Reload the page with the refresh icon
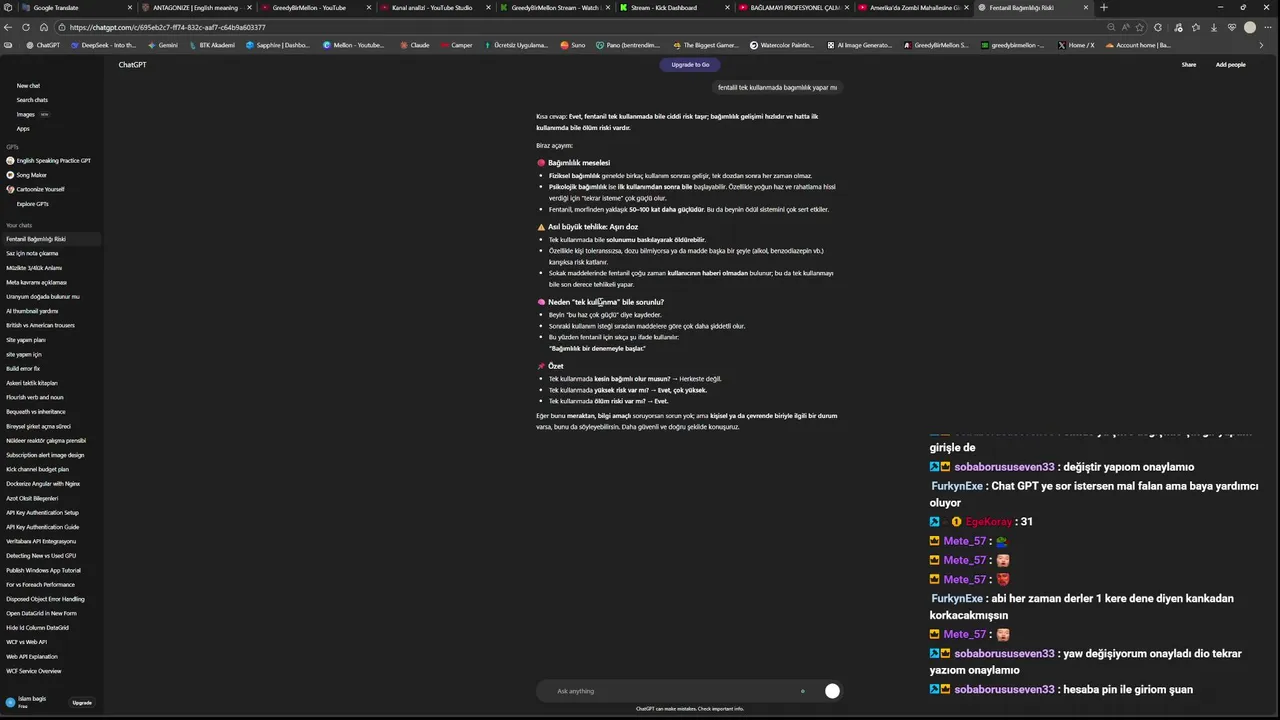 (26, 27)
